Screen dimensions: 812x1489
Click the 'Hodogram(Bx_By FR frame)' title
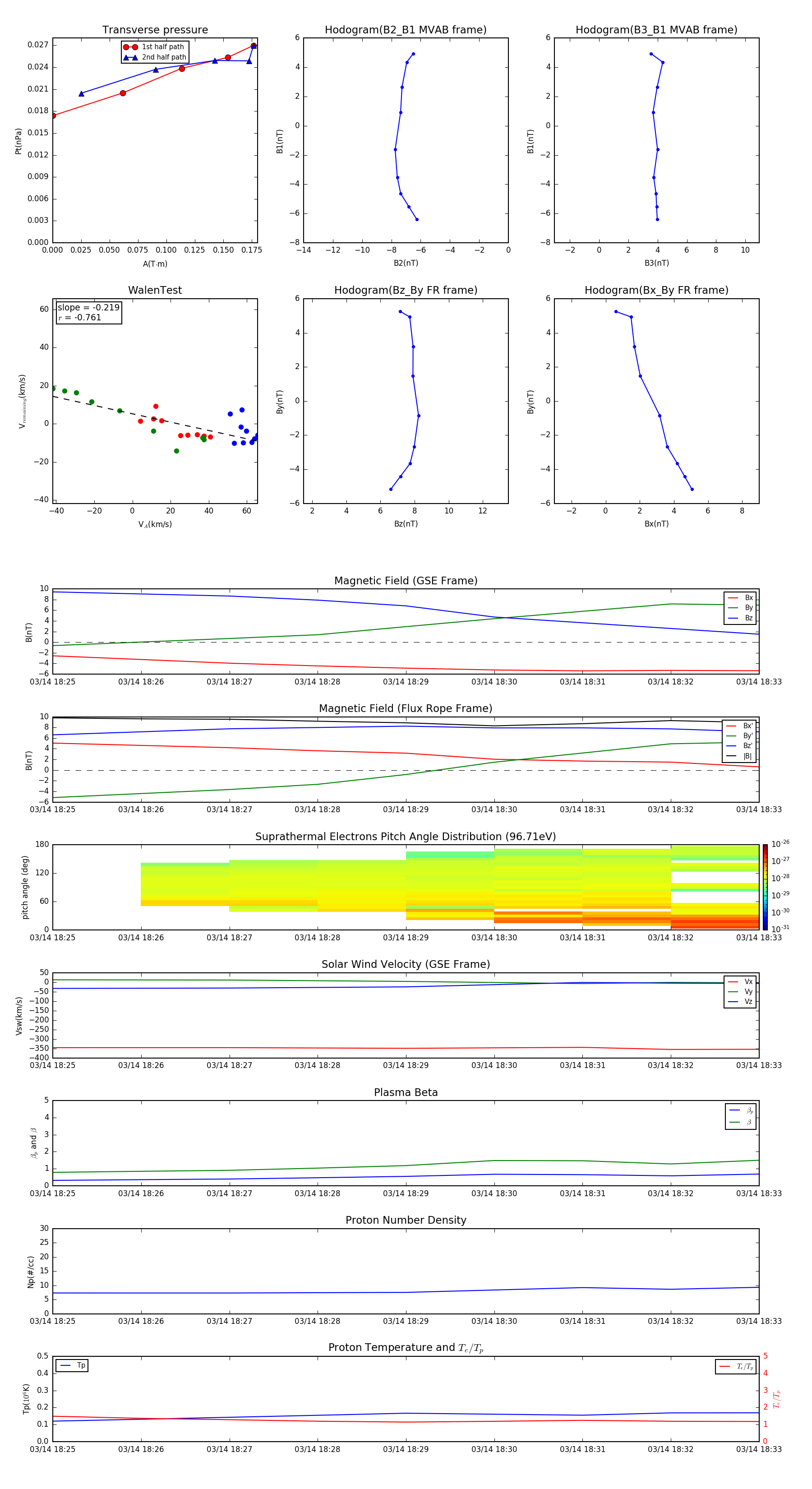tap(656, 290)
